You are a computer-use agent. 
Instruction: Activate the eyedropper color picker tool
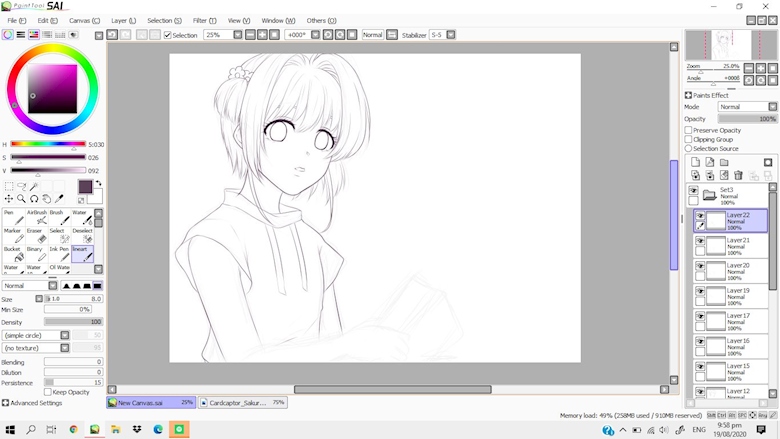tap(59, 199)
